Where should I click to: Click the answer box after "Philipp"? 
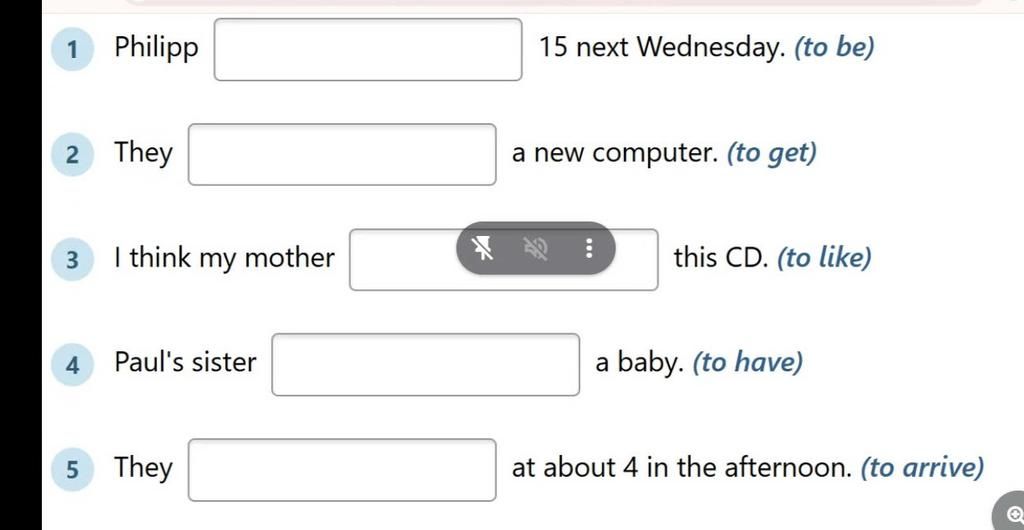(x=368, y=49)
